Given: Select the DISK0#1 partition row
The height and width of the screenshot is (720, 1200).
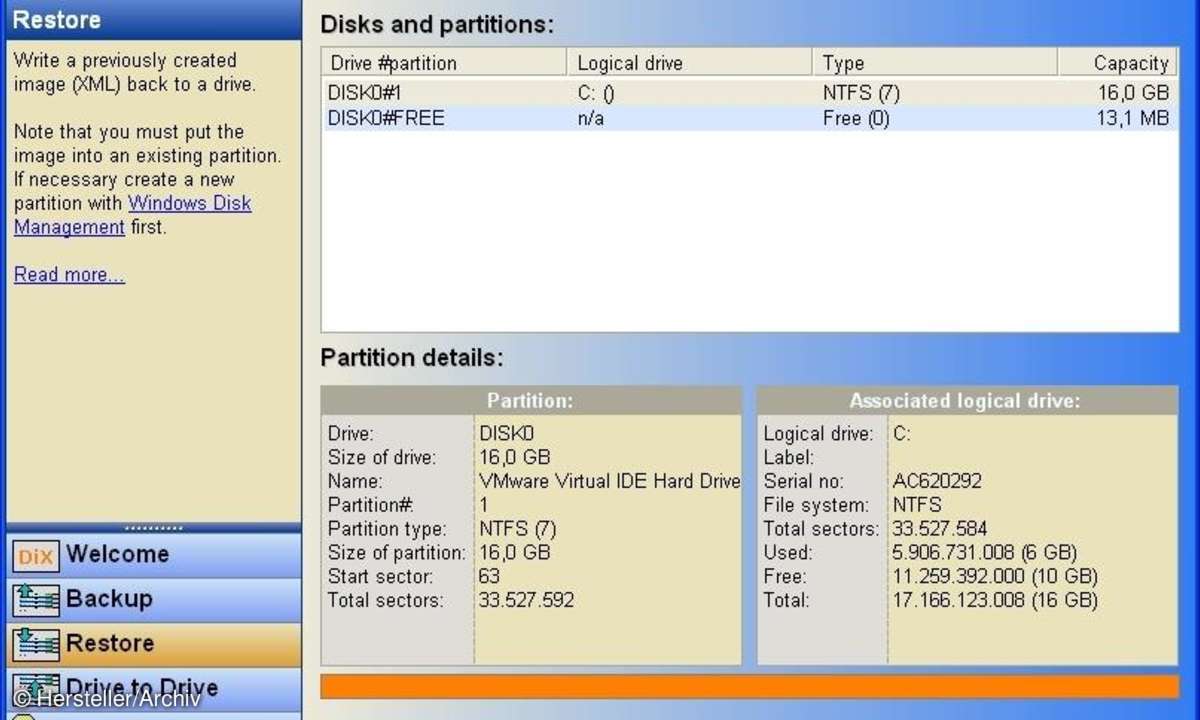Looking at the screenshot, I should [x=750, y=94].
